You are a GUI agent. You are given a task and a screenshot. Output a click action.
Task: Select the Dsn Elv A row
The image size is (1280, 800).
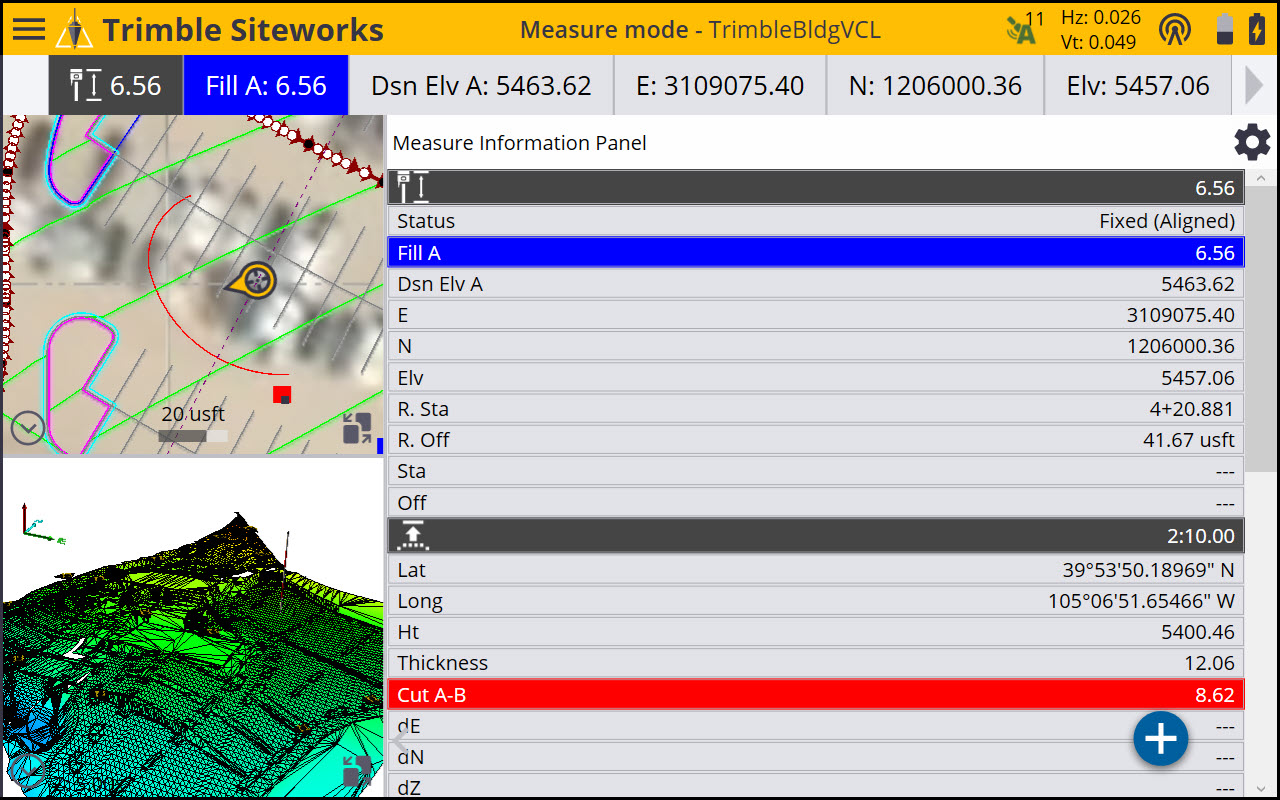pos(816,284)
